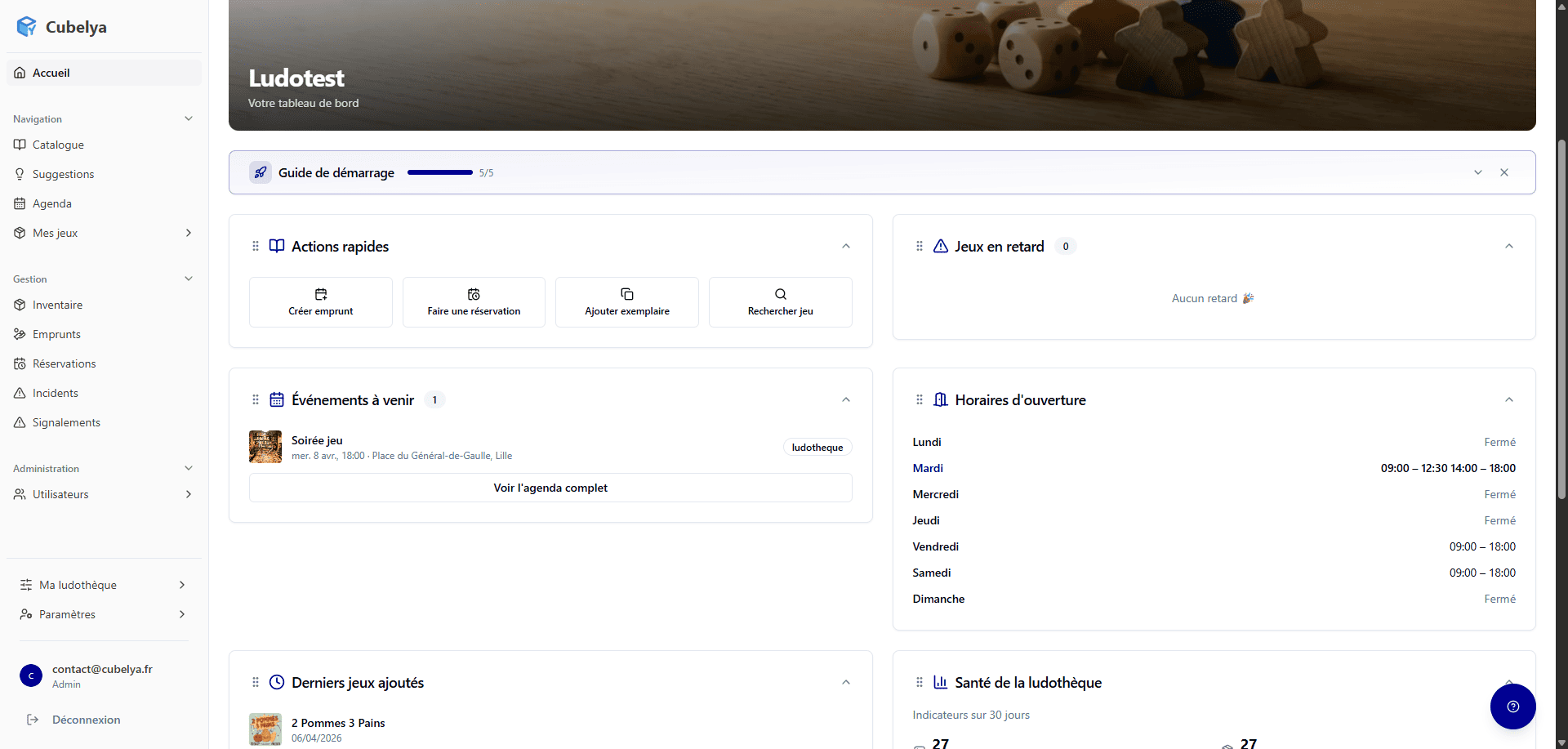Expand the Guide de démarrage banner
Viewport: 1568px width, 749px height.
click(1478, 172)
